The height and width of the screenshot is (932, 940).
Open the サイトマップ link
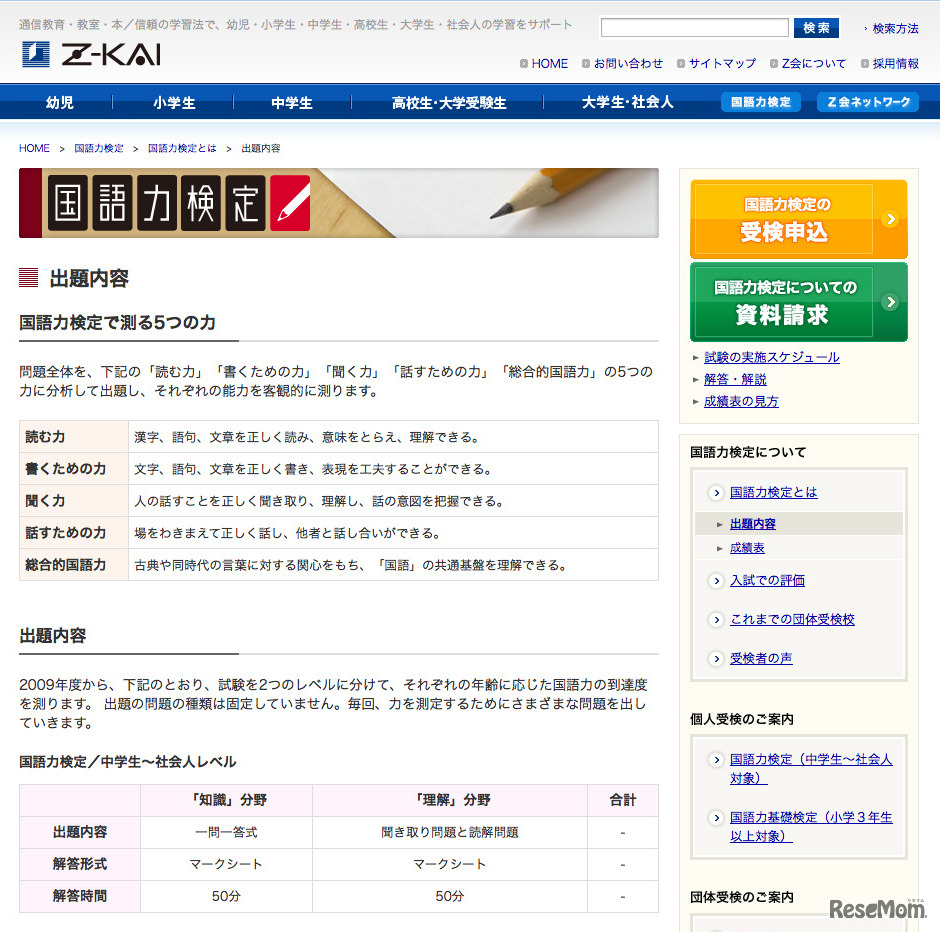[722, 64]
